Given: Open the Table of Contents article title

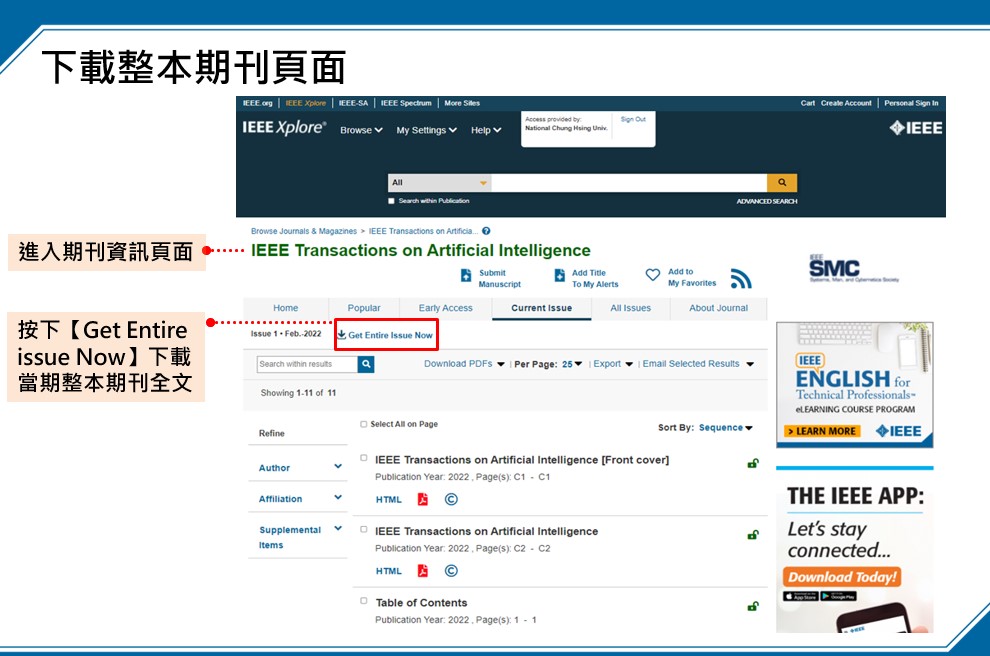Looking at the screenshot, I should tap(421, 602).
